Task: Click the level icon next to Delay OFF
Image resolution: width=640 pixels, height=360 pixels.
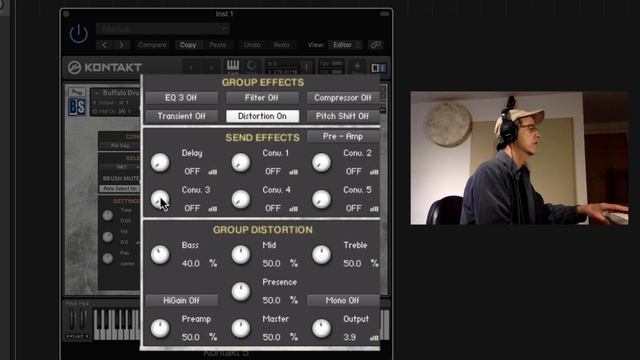Action: (213, 172)
